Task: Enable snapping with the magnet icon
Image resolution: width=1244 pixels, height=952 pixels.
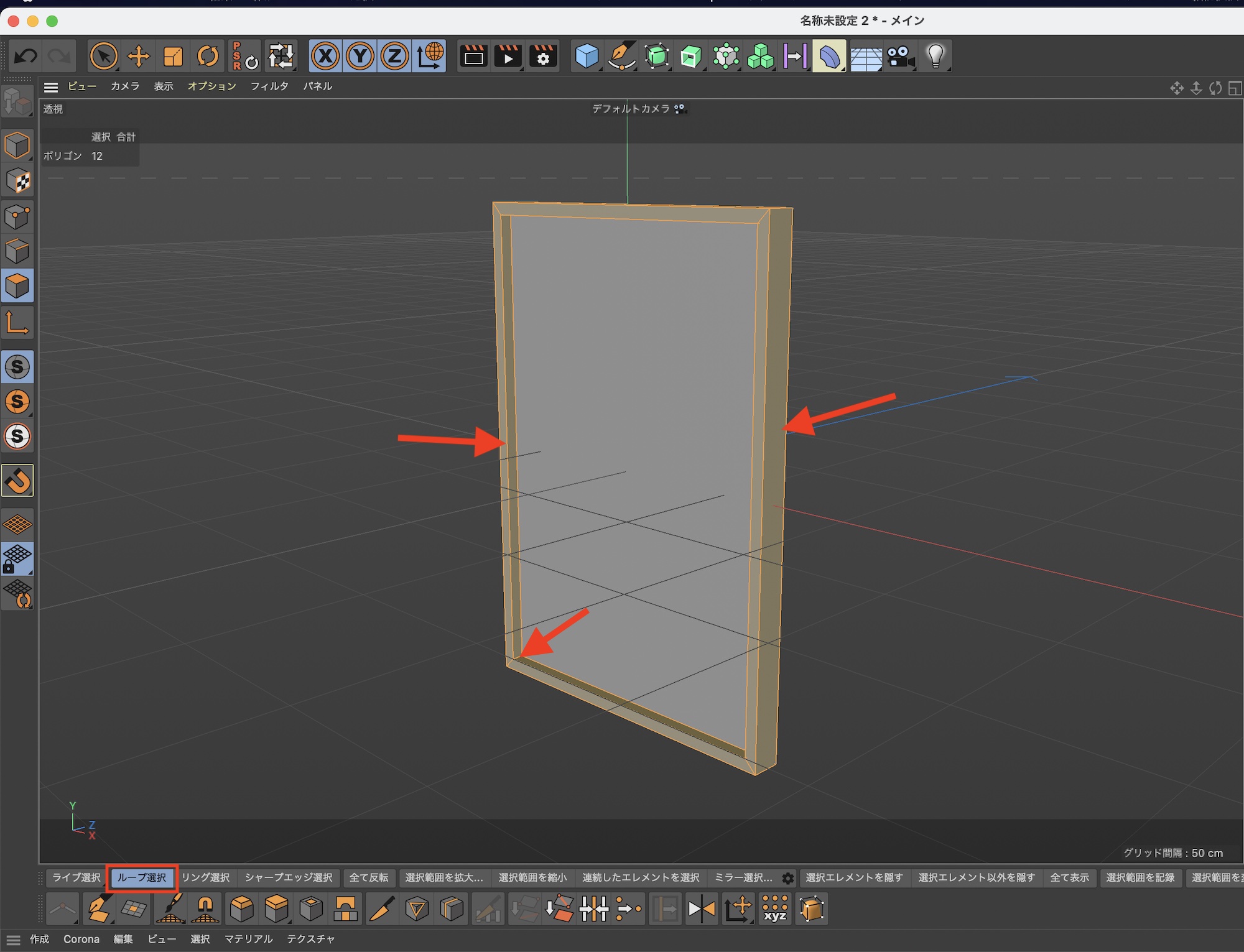Action: (17, 481)
